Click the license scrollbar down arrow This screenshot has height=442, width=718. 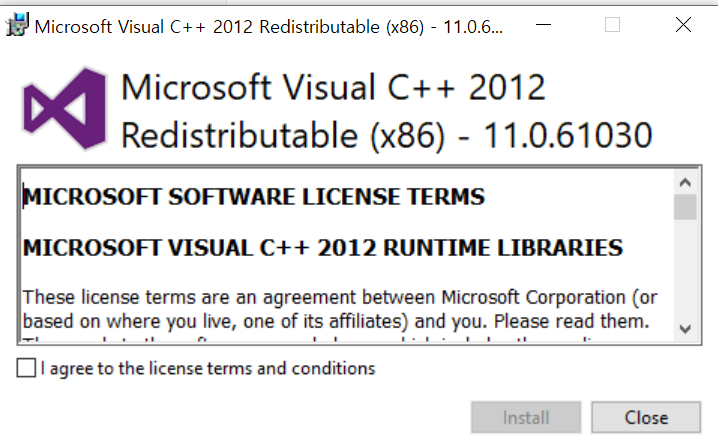pos(685,328)
